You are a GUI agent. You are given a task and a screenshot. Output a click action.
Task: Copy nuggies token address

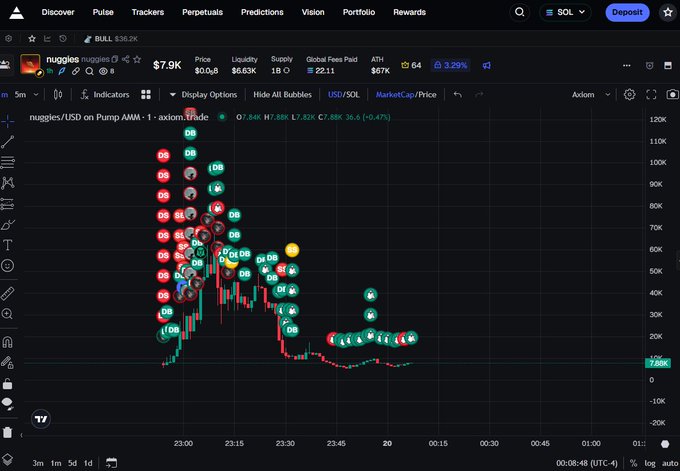(114, 59)
